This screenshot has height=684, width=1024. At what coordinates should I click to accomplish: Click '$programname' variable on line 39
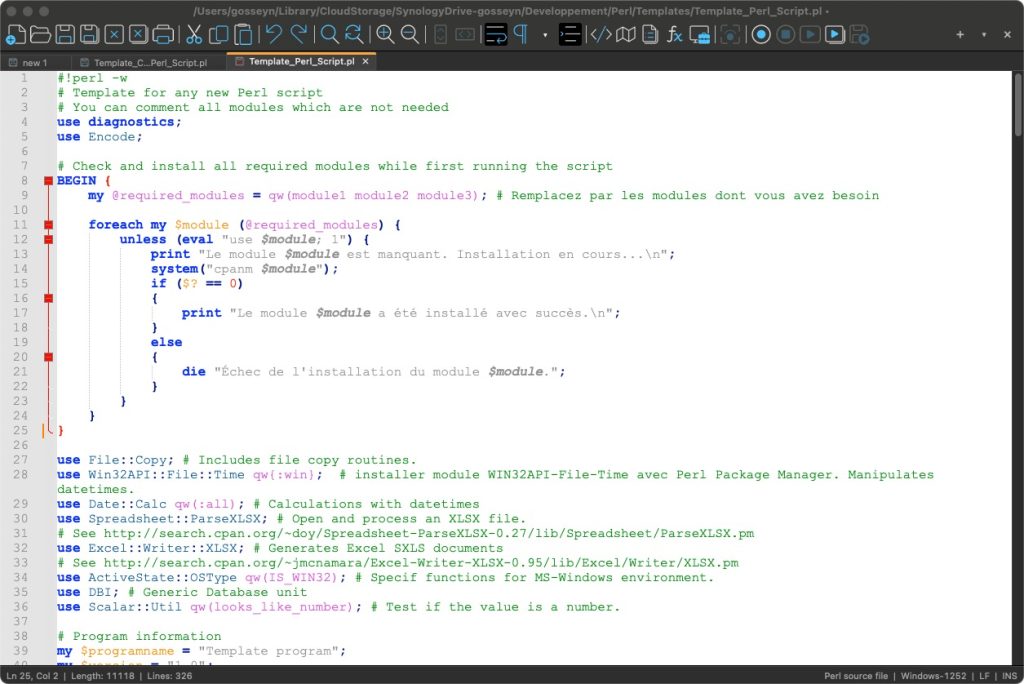click(127, 651)
